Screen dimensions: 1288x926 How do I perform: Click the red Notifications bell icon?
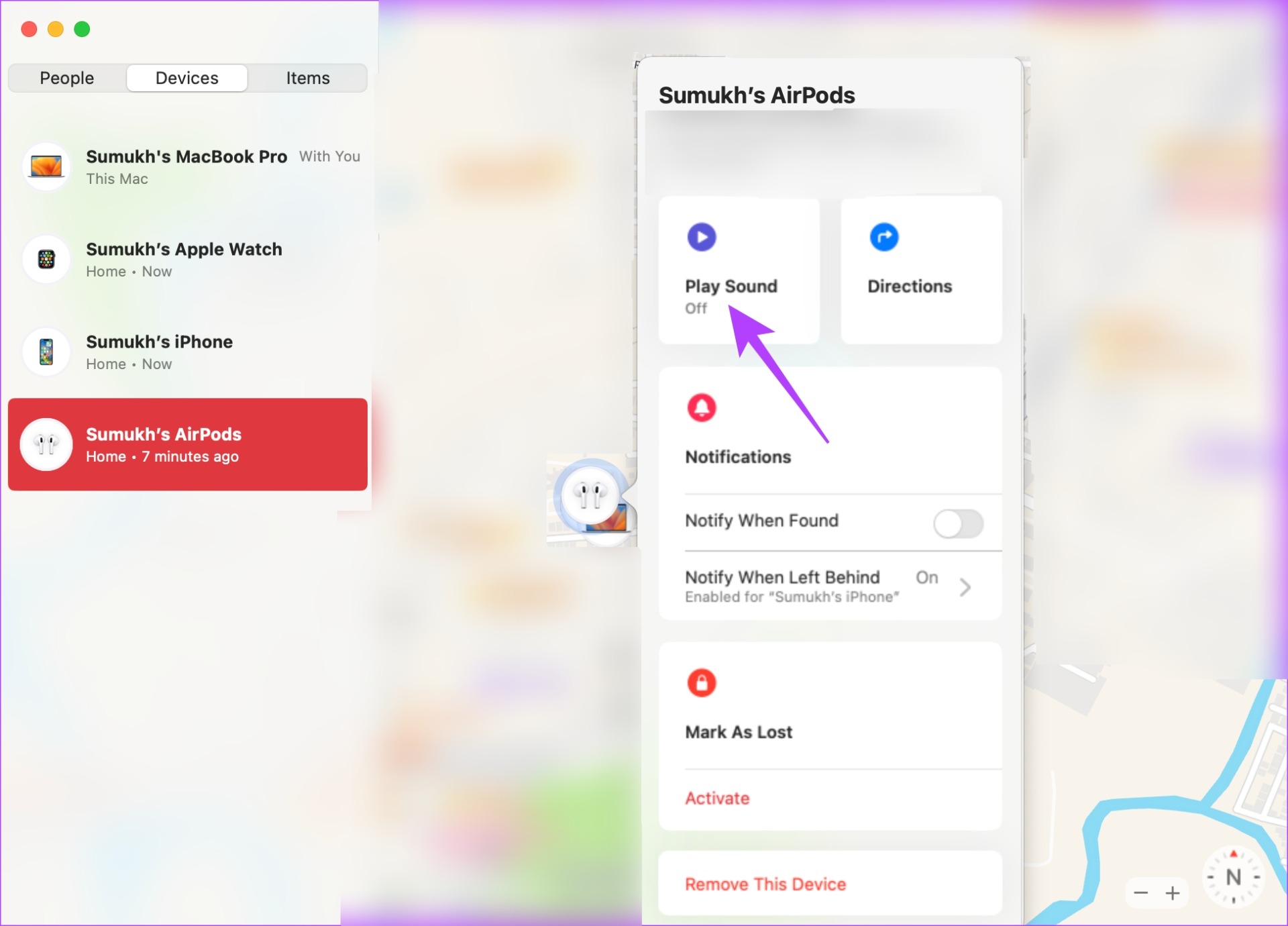(702, 407)
